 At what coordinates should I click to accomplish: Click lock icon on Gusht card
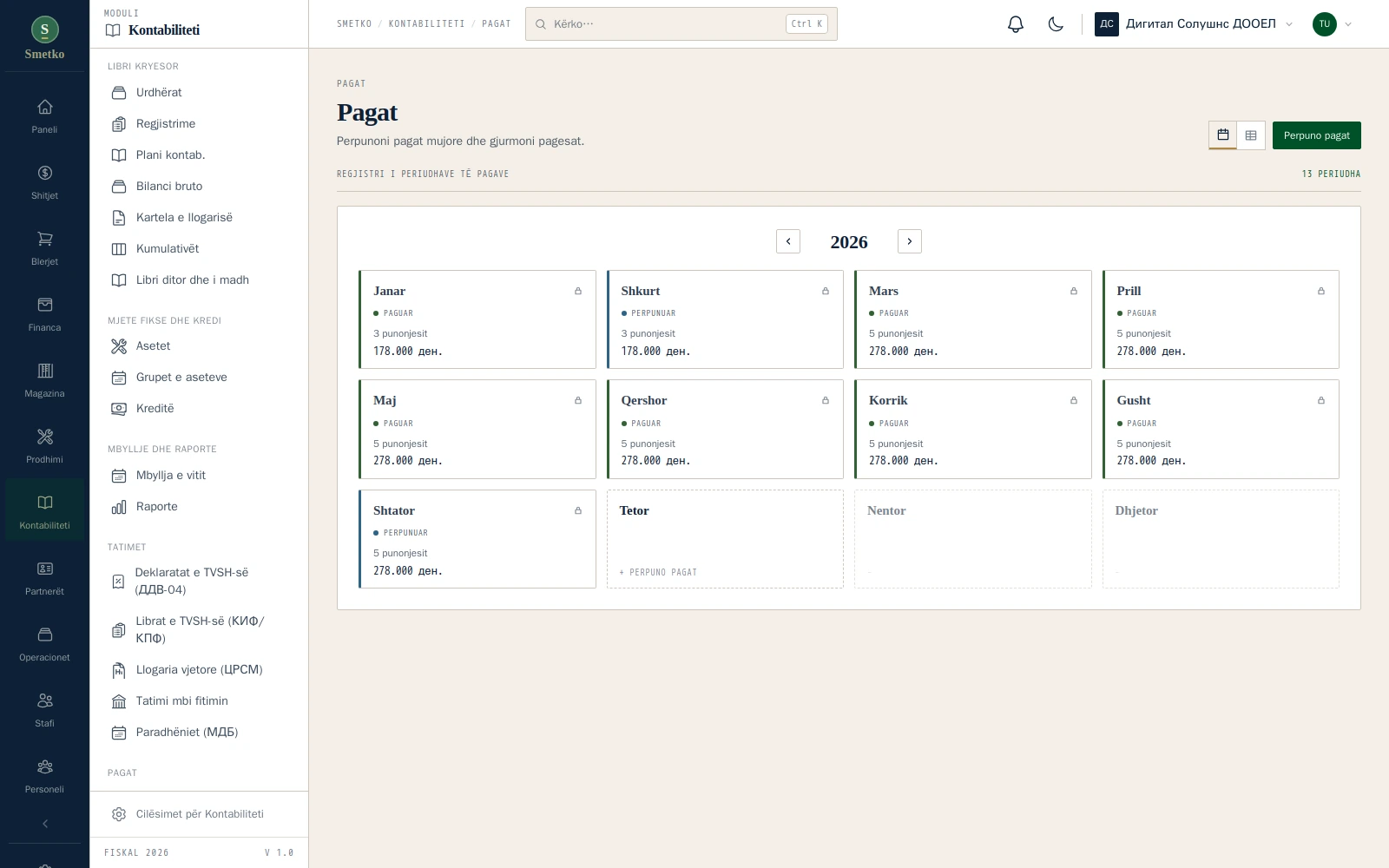(x=1321, y=400)
